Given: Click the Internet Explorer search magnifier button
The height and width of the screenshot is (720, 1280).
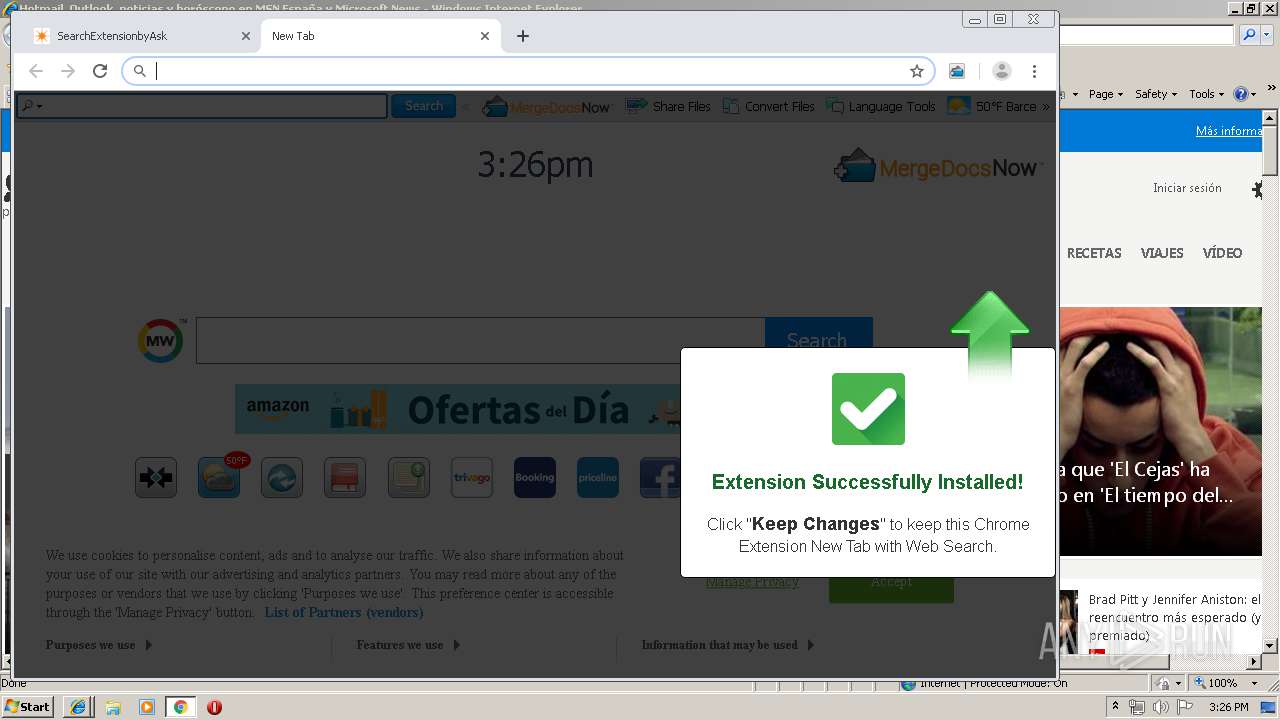Looking at the screenshot, I should coord(1249,35).
